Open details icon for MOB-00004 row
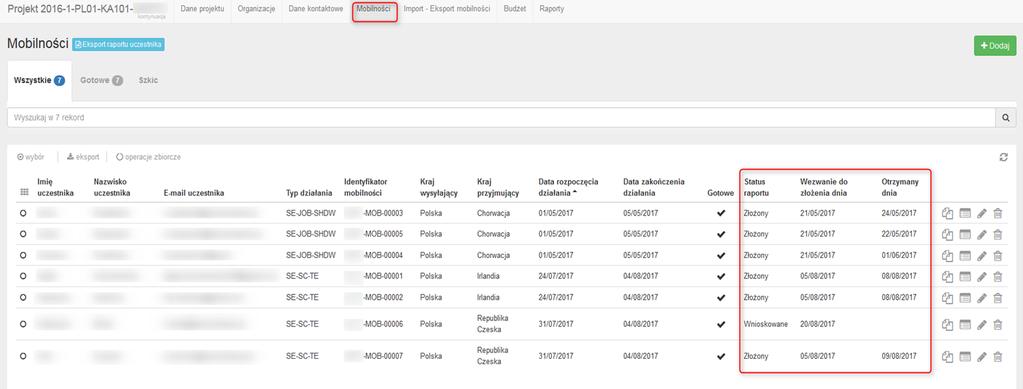Image resolution: width=1023 pixels, height=389 pixels. pyautogui.click(x=965, y=255)
